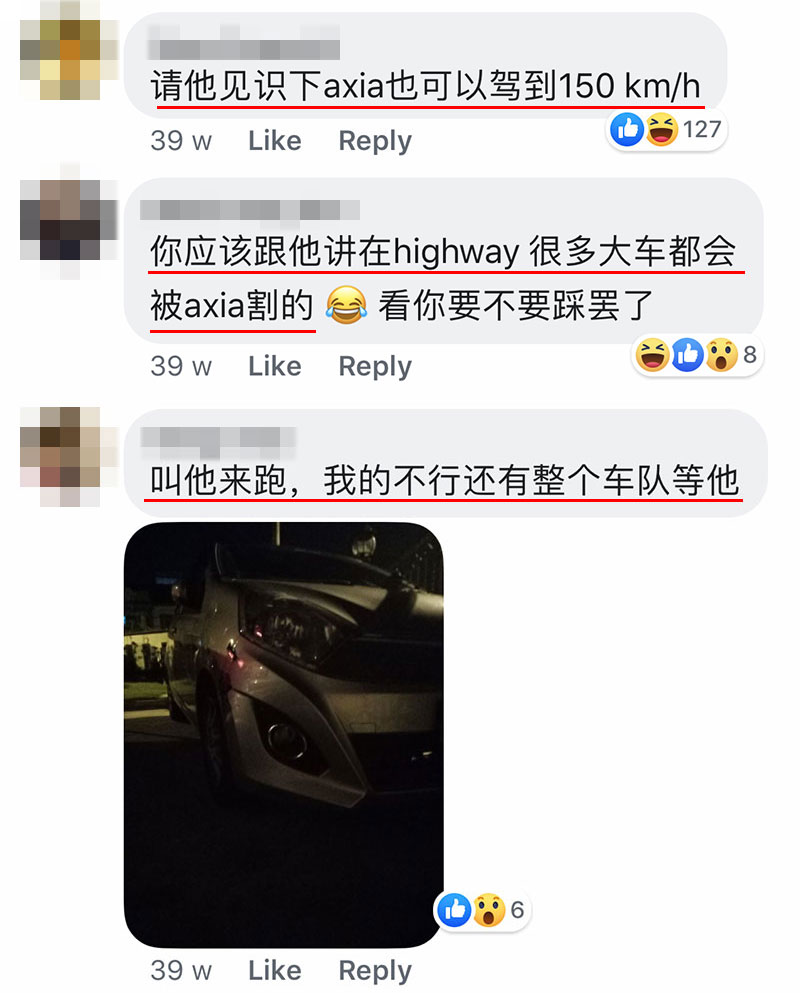Viewport: 800px width, 993px height.
Task: Click the wow emoji reaction on the second comment
Action: [x=721, y=355]
